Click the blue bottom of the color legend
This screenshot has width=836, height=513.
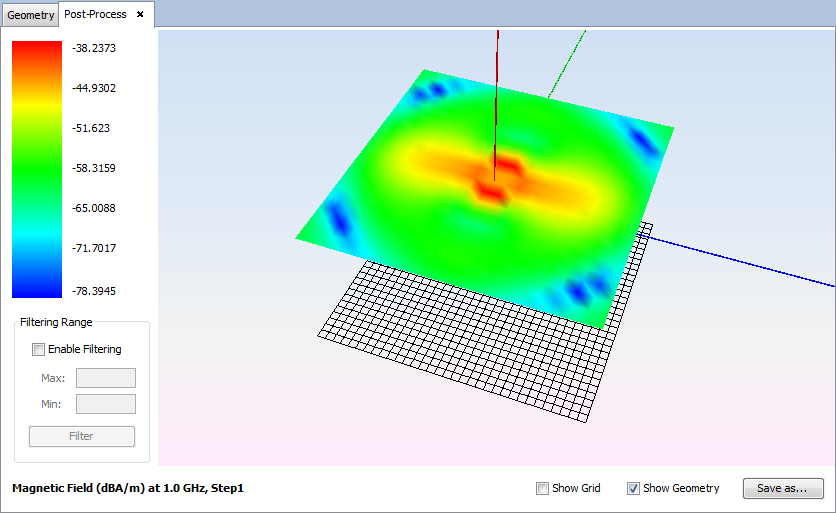coord(37,290)
